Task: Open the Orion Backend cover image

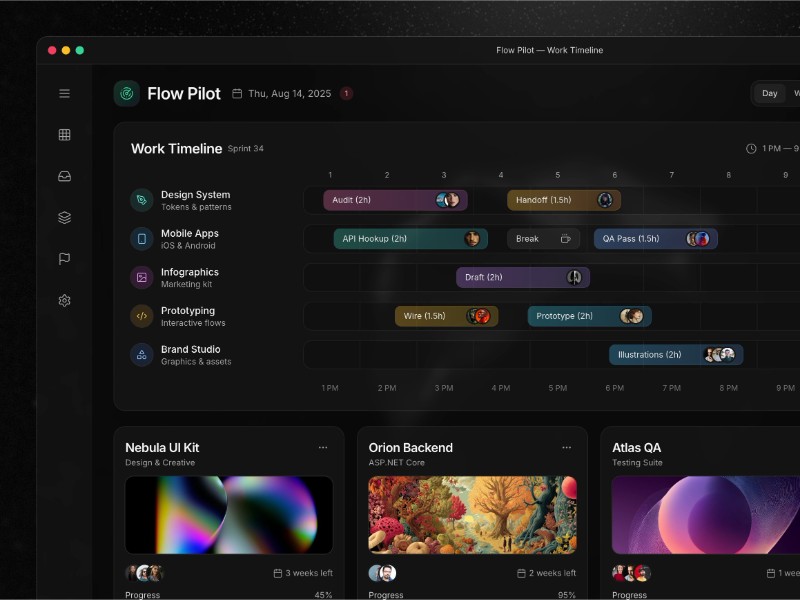Action: pos(472,515)
